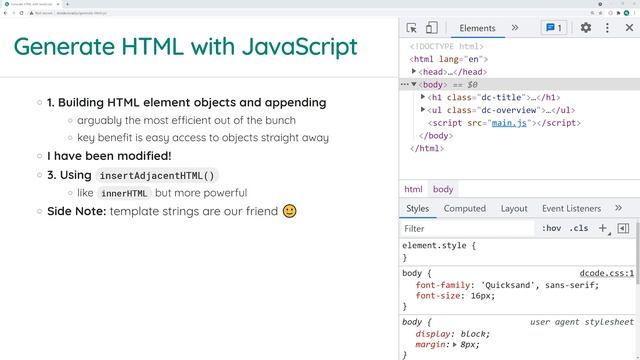Open DevTools settings gear
Image resolution: width=640 pixels, height=360 pixels.
point(586,28)
